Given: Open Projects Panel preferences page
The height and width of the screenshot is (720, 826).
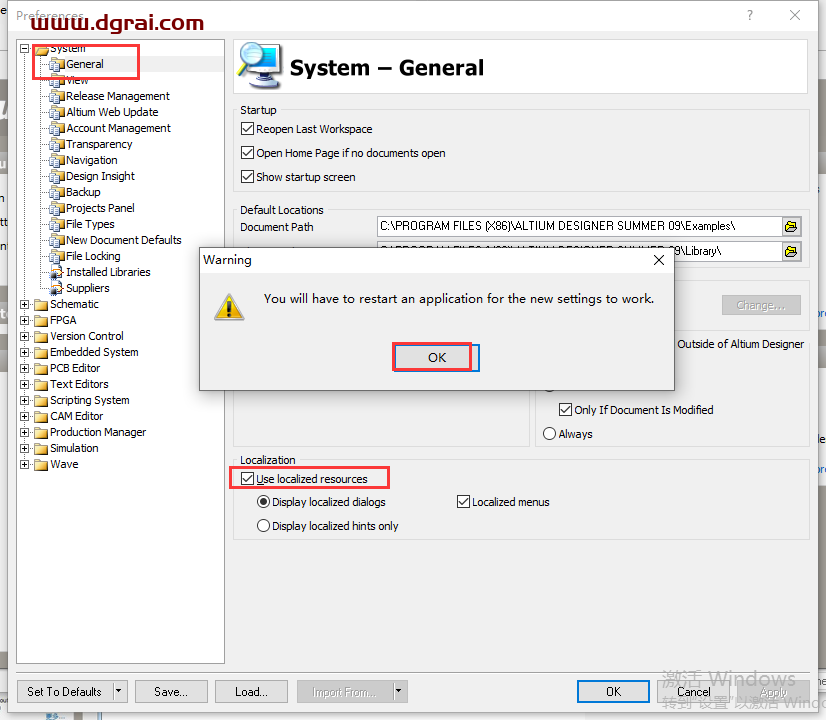Looking at the screenshot, I should [100, 208].
